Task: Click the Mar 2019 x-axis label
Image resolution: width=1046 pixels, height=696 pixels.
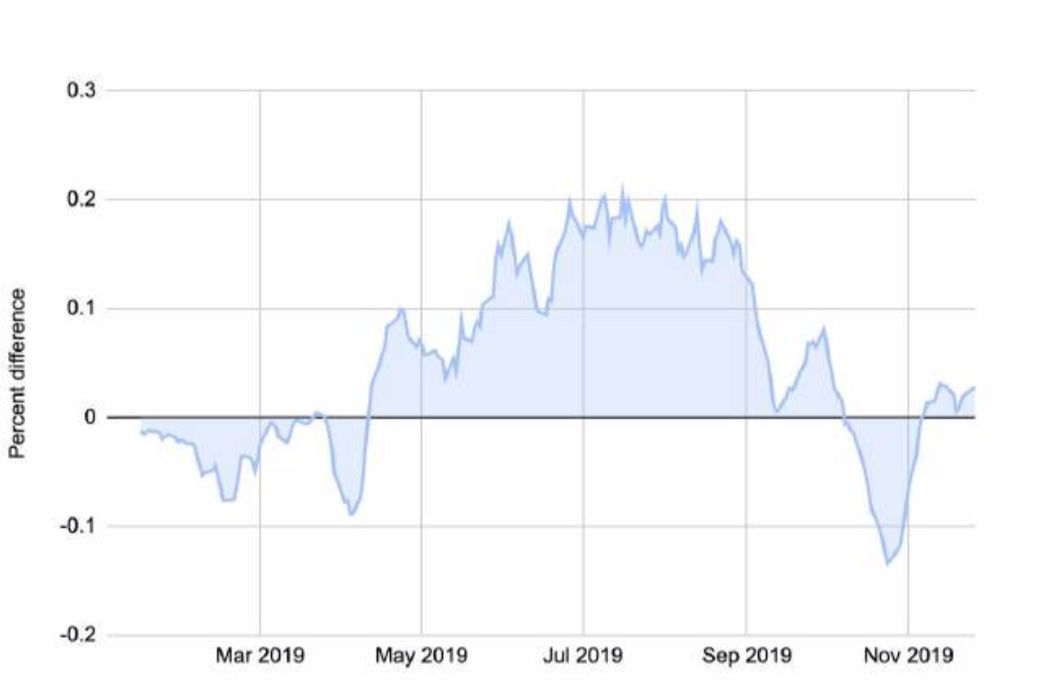Action: [259, 655]
